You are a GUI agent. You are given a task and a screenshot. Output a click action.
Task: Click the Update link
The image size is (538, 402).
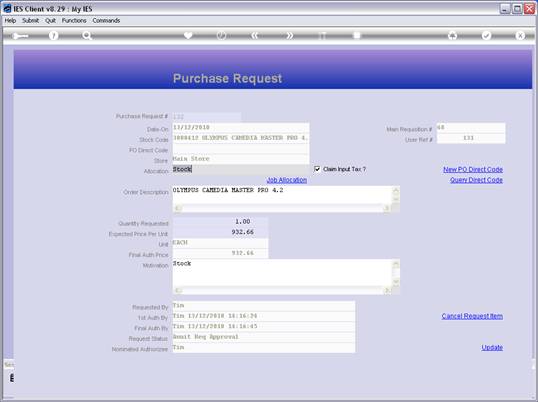[492, 347]
